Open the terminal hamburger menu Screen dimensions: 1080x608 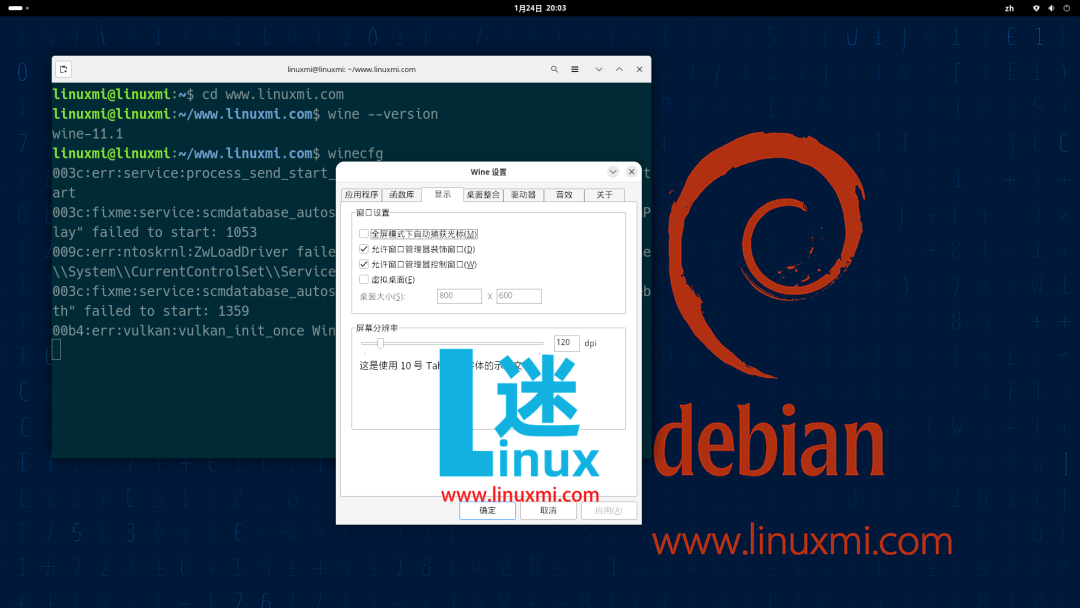tap(574, 69)
